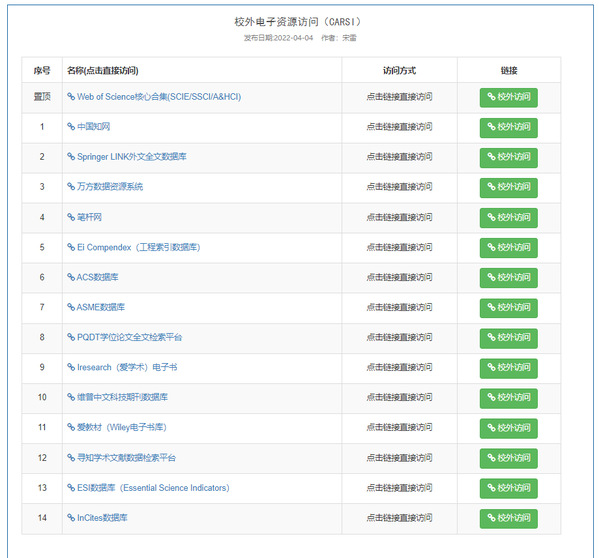Click the chain icon beside 笔杆网
This screenshot has height=558, width=599.
coord(71,217)
